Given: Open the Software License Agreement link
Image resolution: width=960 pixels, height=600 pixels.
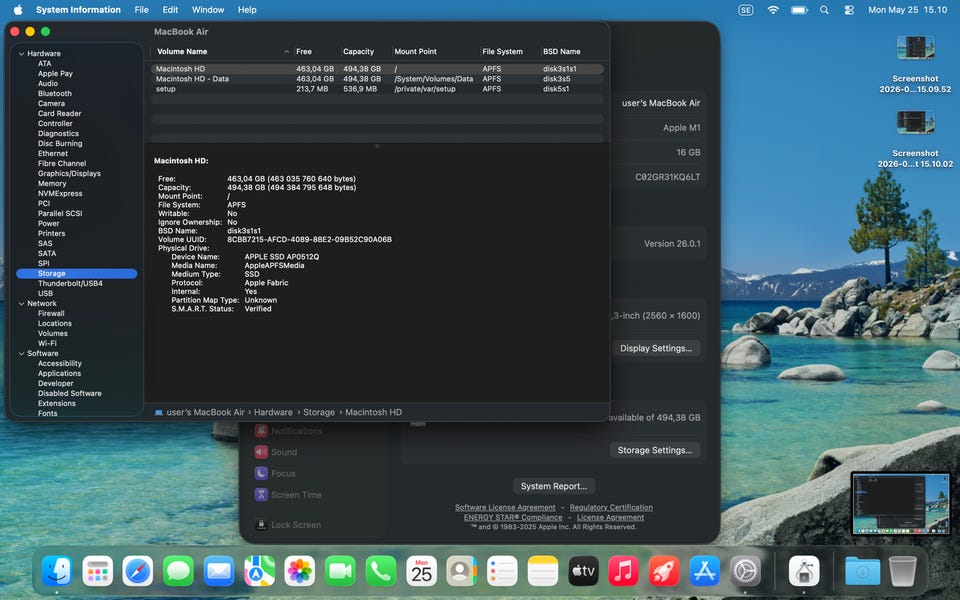Looking at the screenshot, I should click(505, 508).
